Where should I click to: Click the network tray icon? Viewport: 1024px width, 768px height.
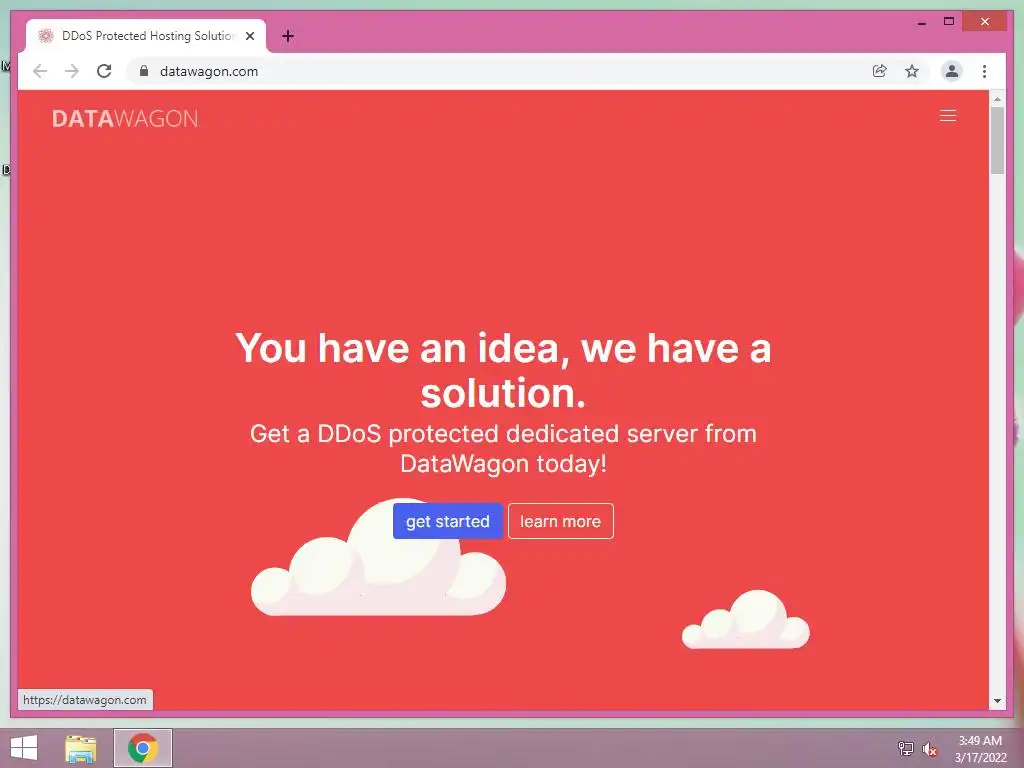tap(905, 748)
